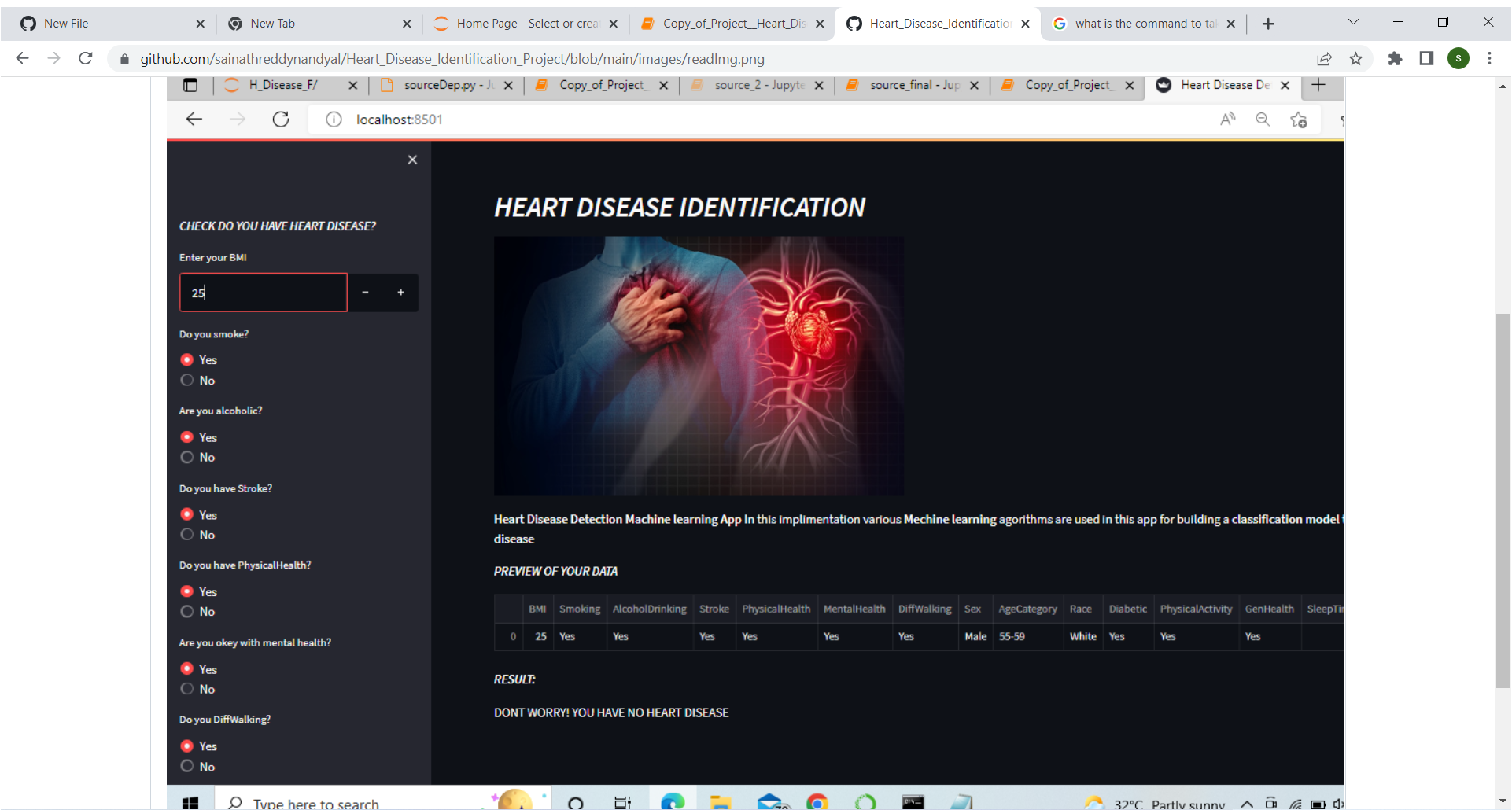
Task: Open the share icon in the address bar
Action: [1326, 58]
